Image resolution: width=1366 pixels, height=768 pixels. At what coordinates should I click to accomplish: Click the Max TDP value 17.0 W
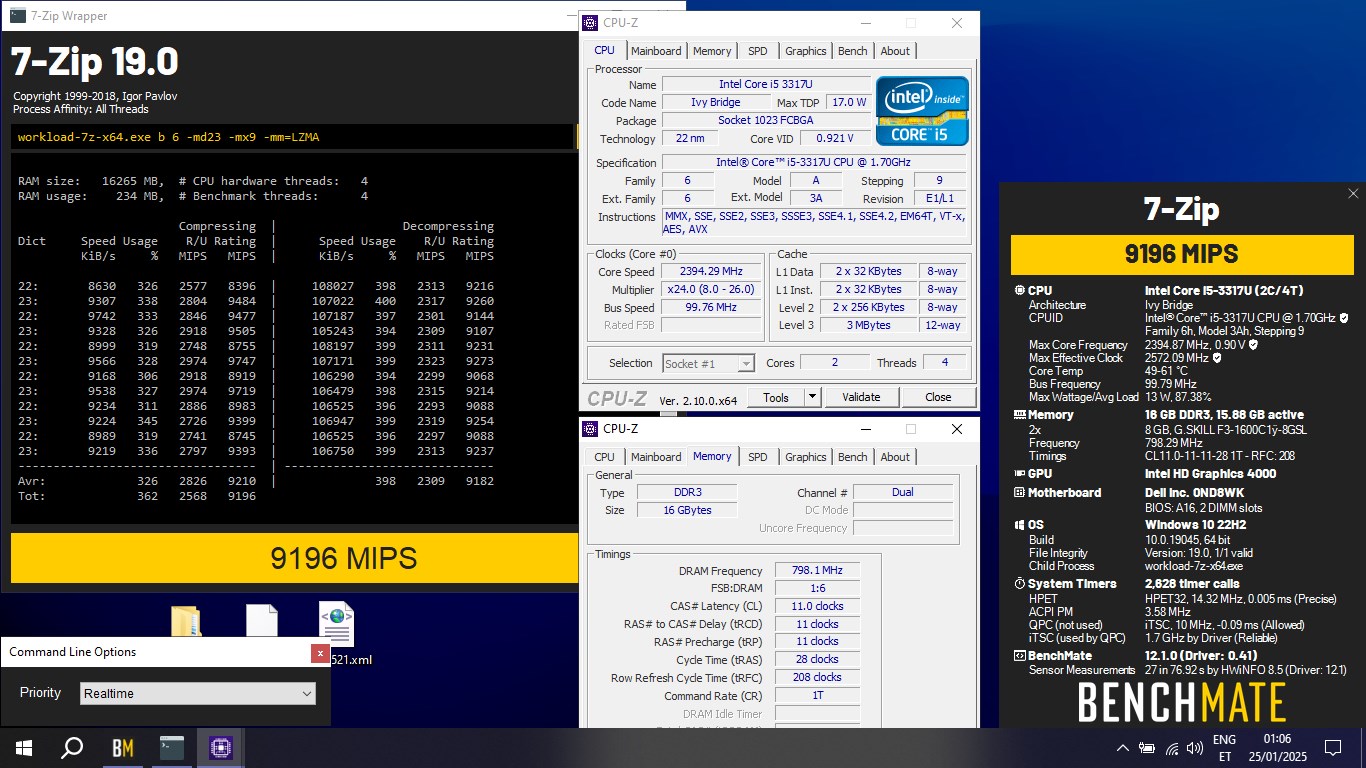point(849,102)
